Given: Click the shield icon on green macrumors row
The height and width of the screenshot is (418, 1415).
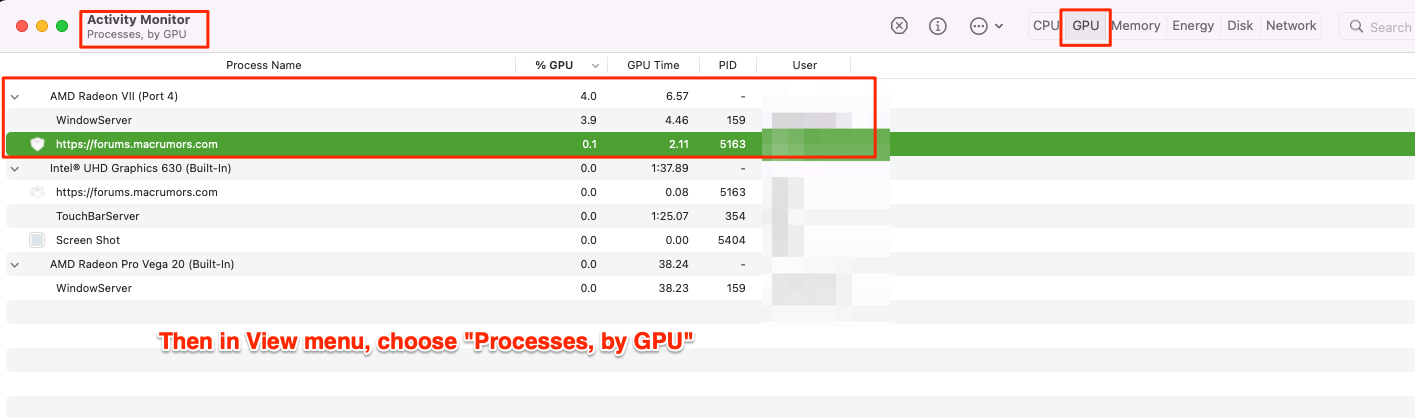Looking at the screenshot, I should [x=37, y=144].
